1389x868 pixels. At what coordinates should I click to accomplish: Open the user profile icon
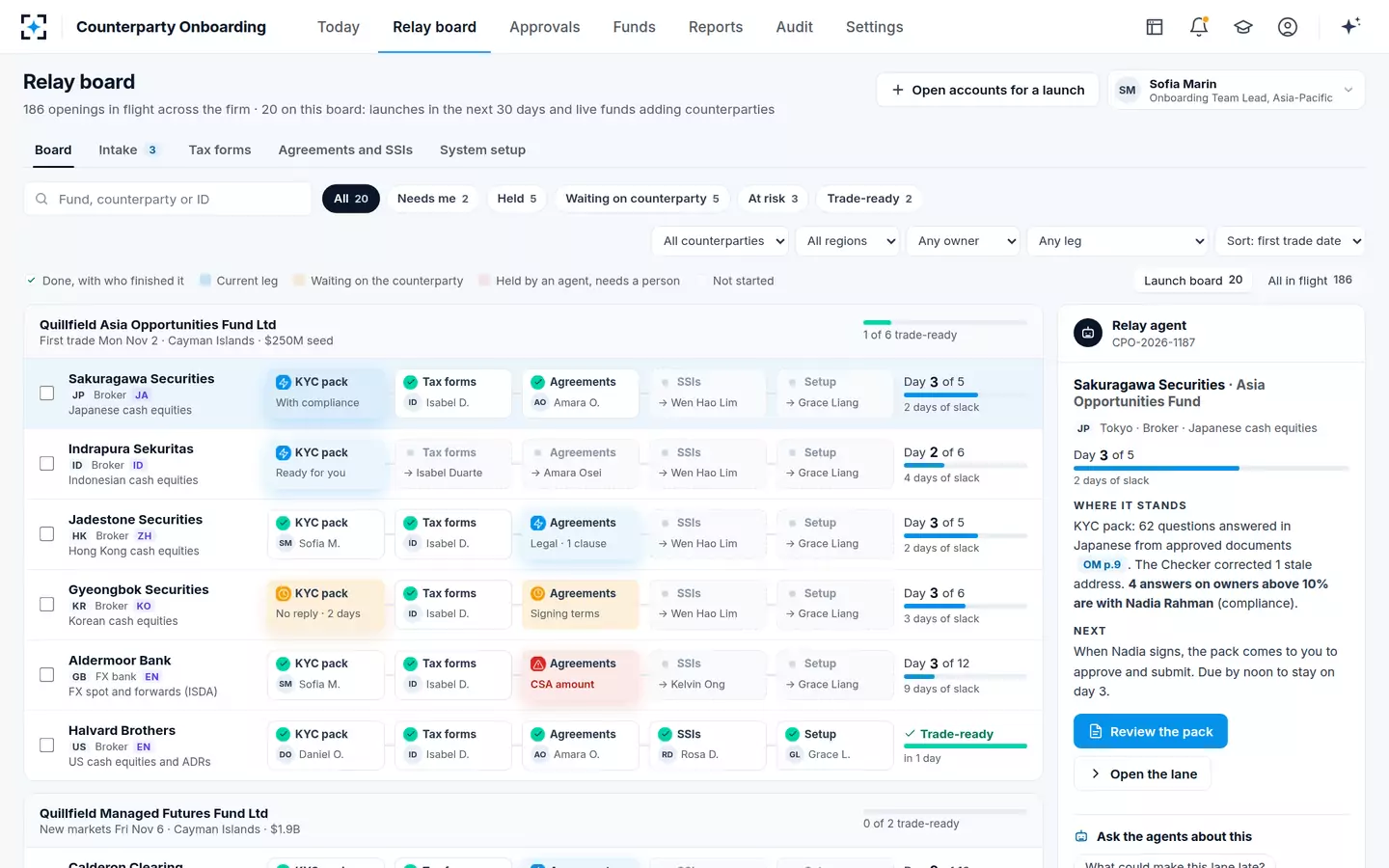tap(1288, 27)
